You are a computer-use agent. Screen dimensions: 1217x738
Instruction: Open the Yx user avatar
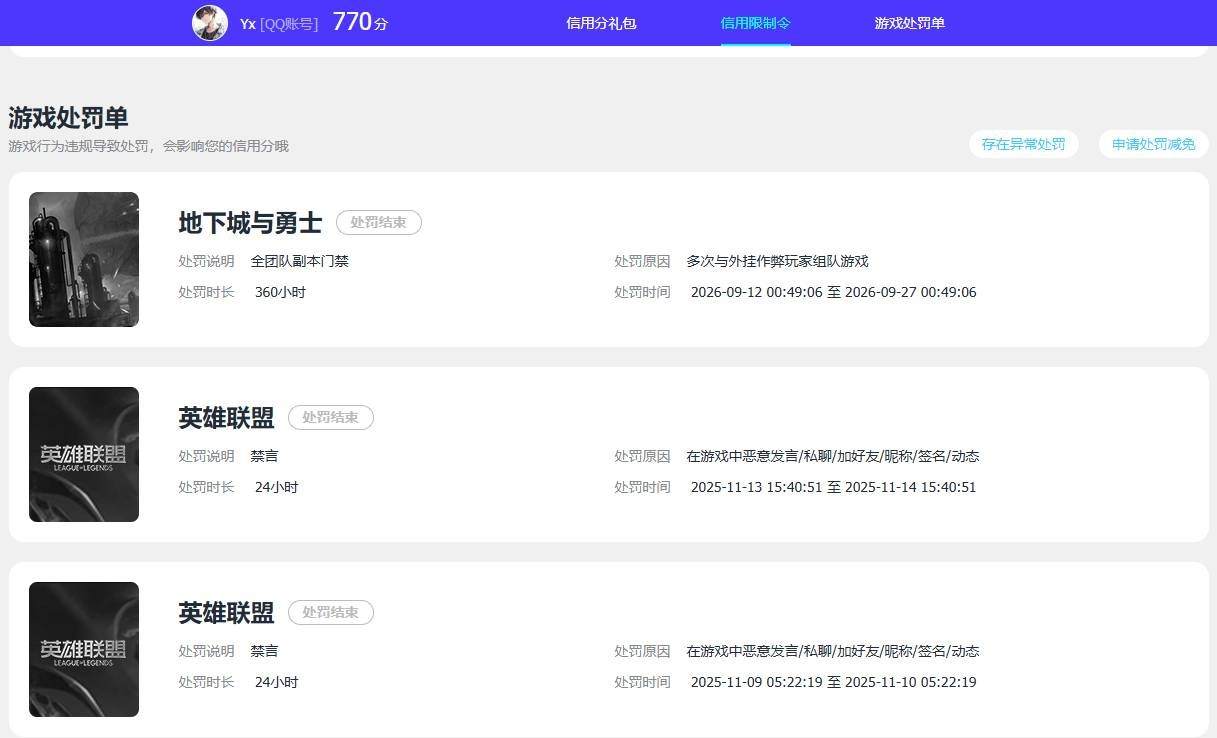pyautogui.click(x=210, y=22)
